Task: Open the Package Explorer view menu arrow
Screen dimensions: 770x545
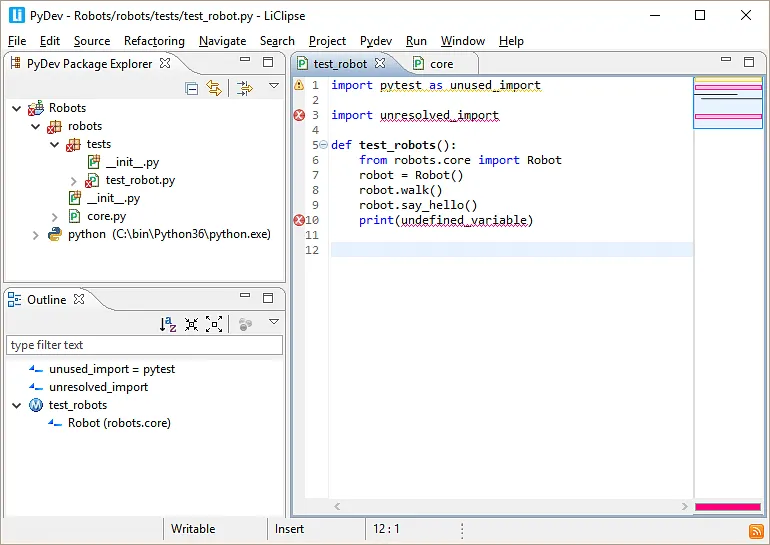Action: (274, 87)
